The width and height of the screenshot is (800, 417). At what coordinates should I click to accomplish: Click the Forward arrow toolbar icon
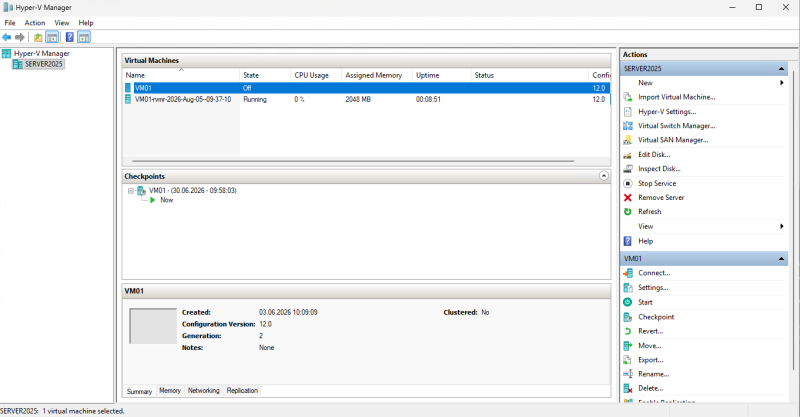[20, 37]
